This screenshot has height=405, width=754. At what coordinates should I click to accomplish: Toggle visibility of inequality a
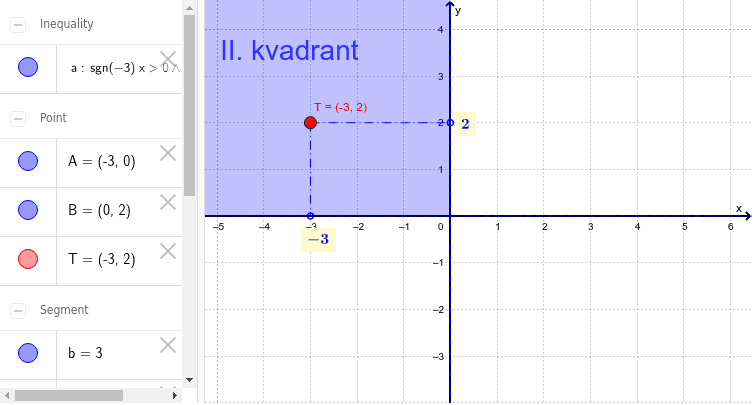click(x=28, y=67)
